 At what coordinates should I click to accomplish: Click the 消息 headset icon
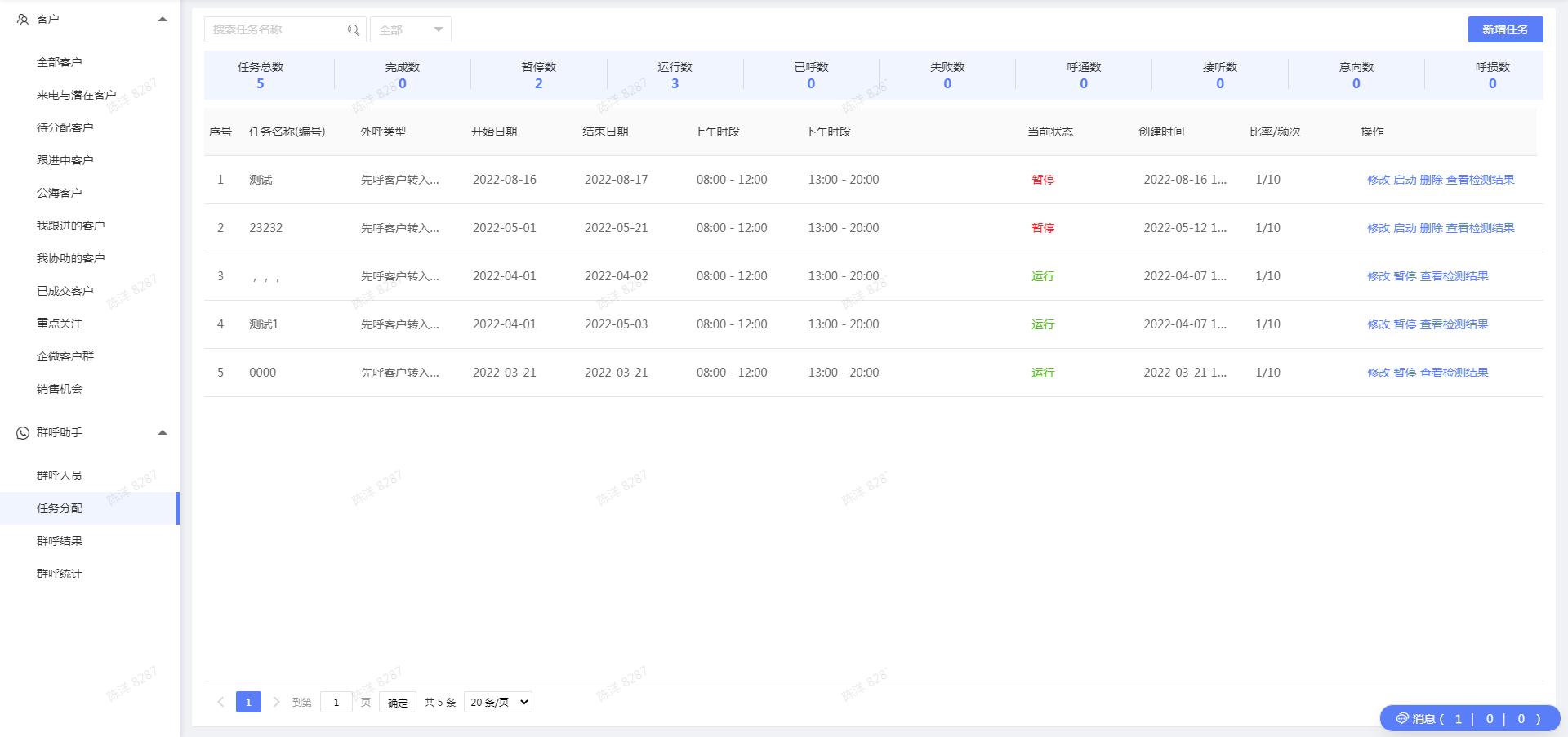1402,718
